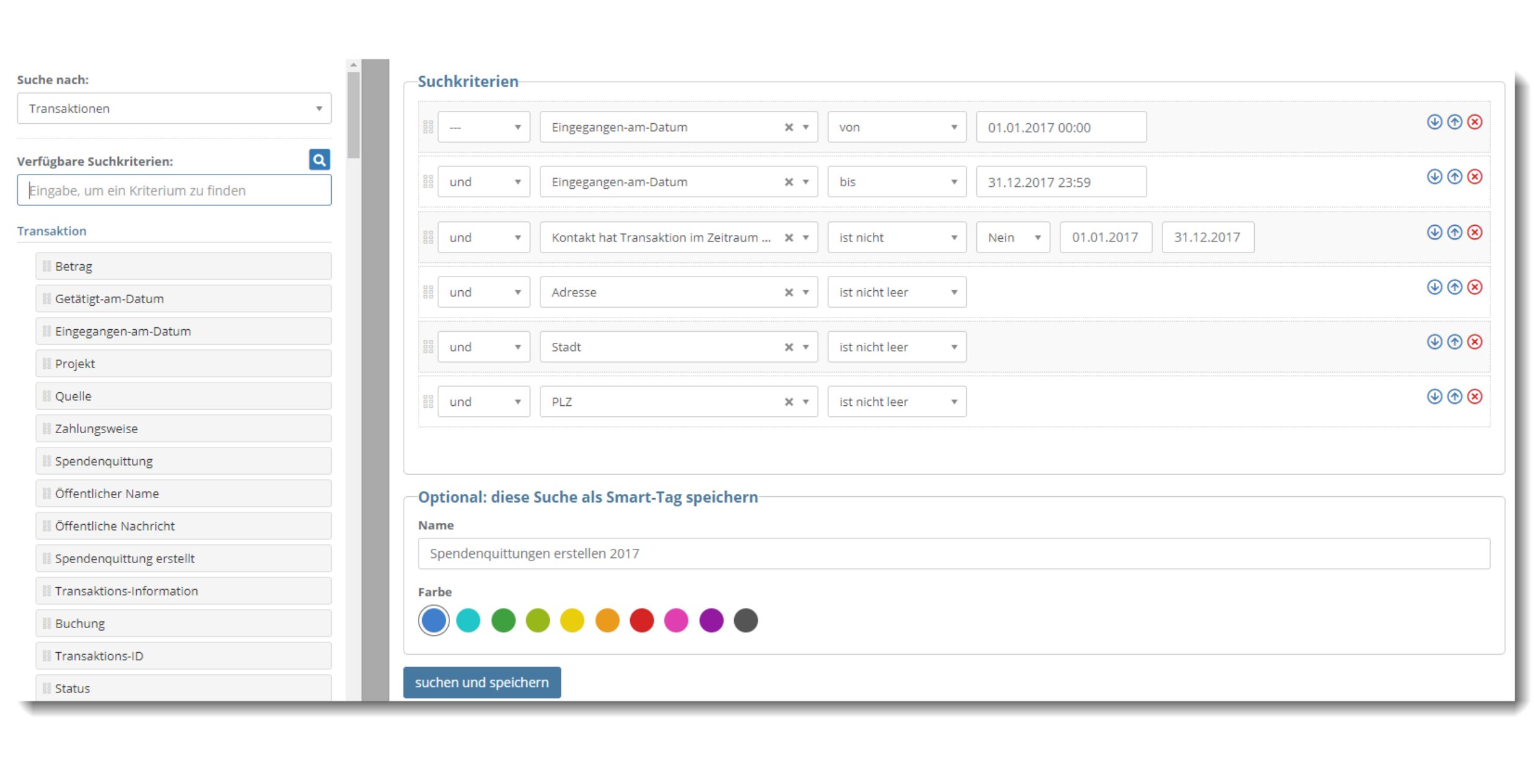Pick the red color swatch
Image resolution: width=1534 pixels, height=784 pixels.
(641, 620)
